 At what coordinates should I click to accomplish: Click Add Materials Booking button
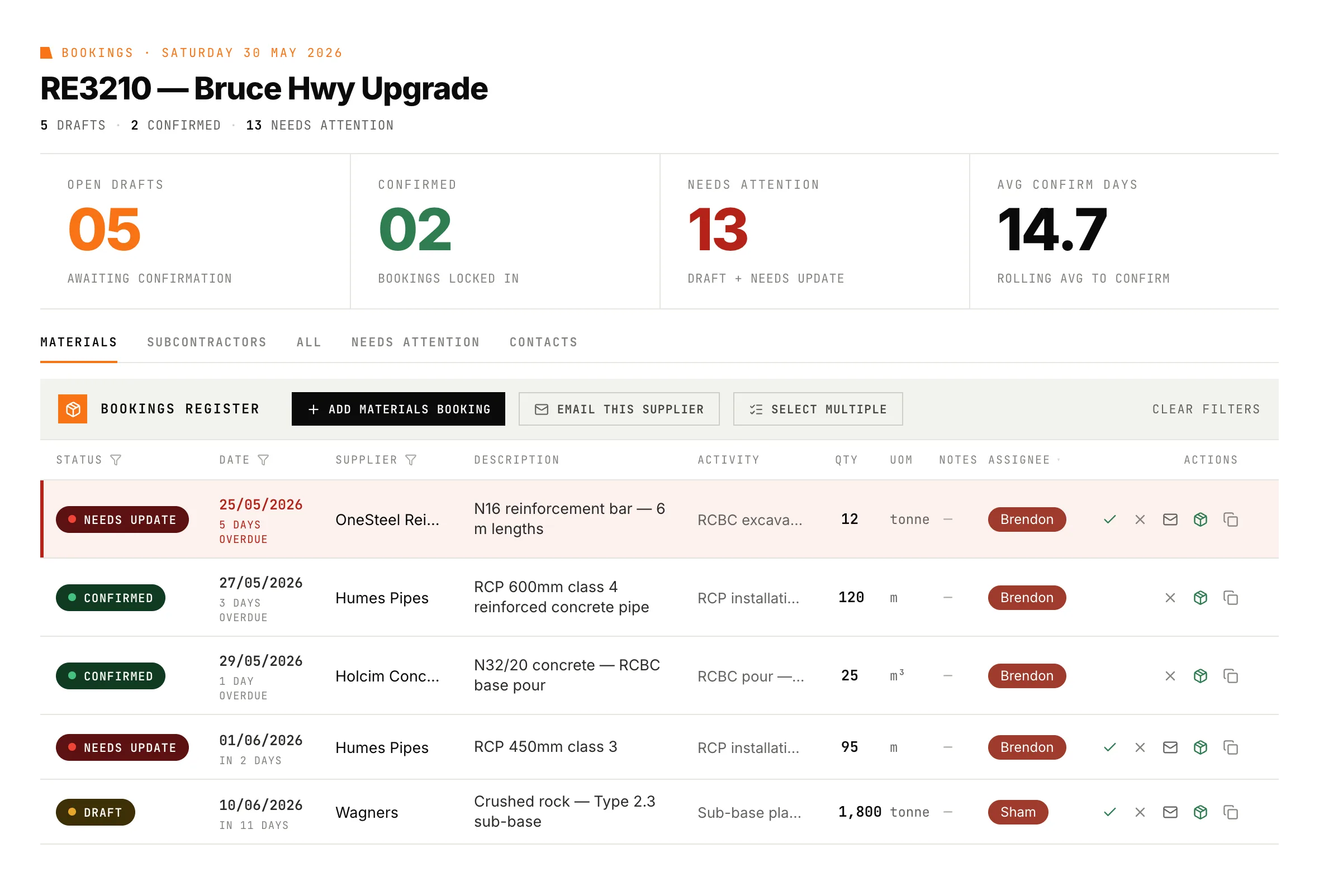click(398, 409)
